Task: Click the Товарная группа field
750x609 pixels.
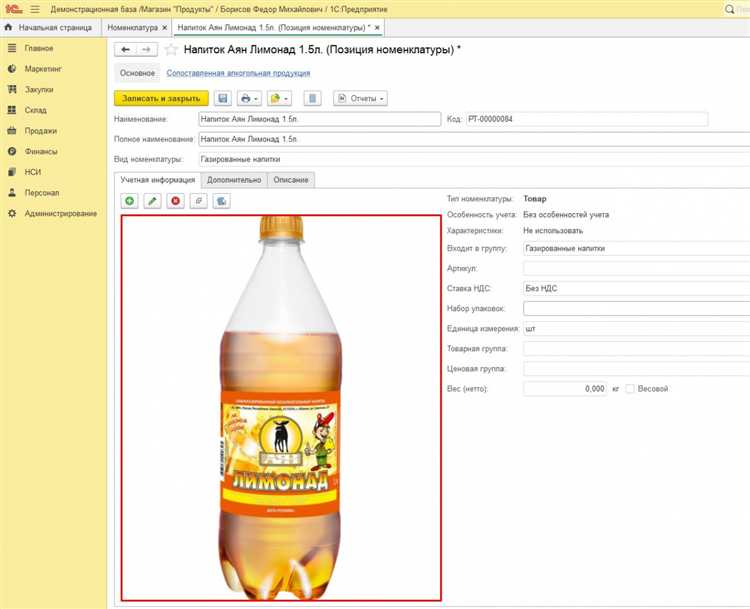Action: click(x=637, y=349)
